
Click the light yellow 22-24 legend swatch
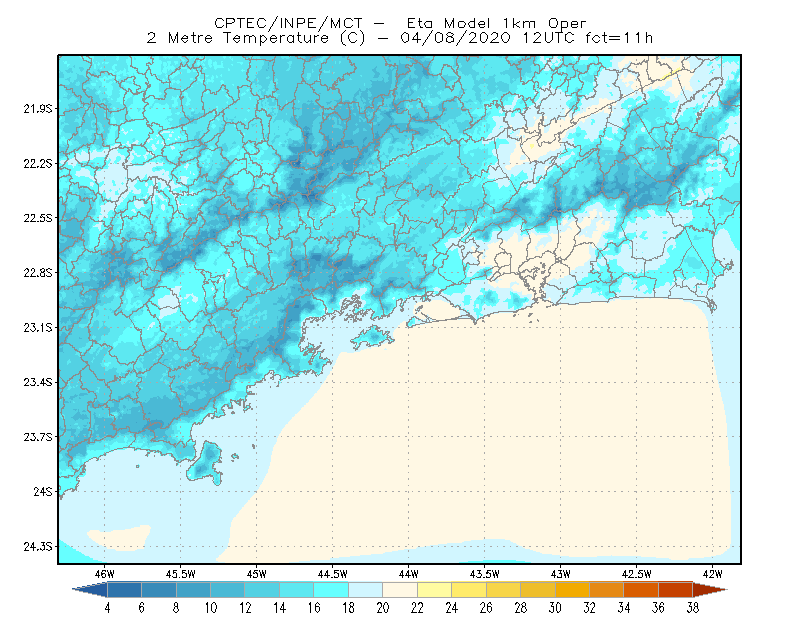click(x=435, y=590)
